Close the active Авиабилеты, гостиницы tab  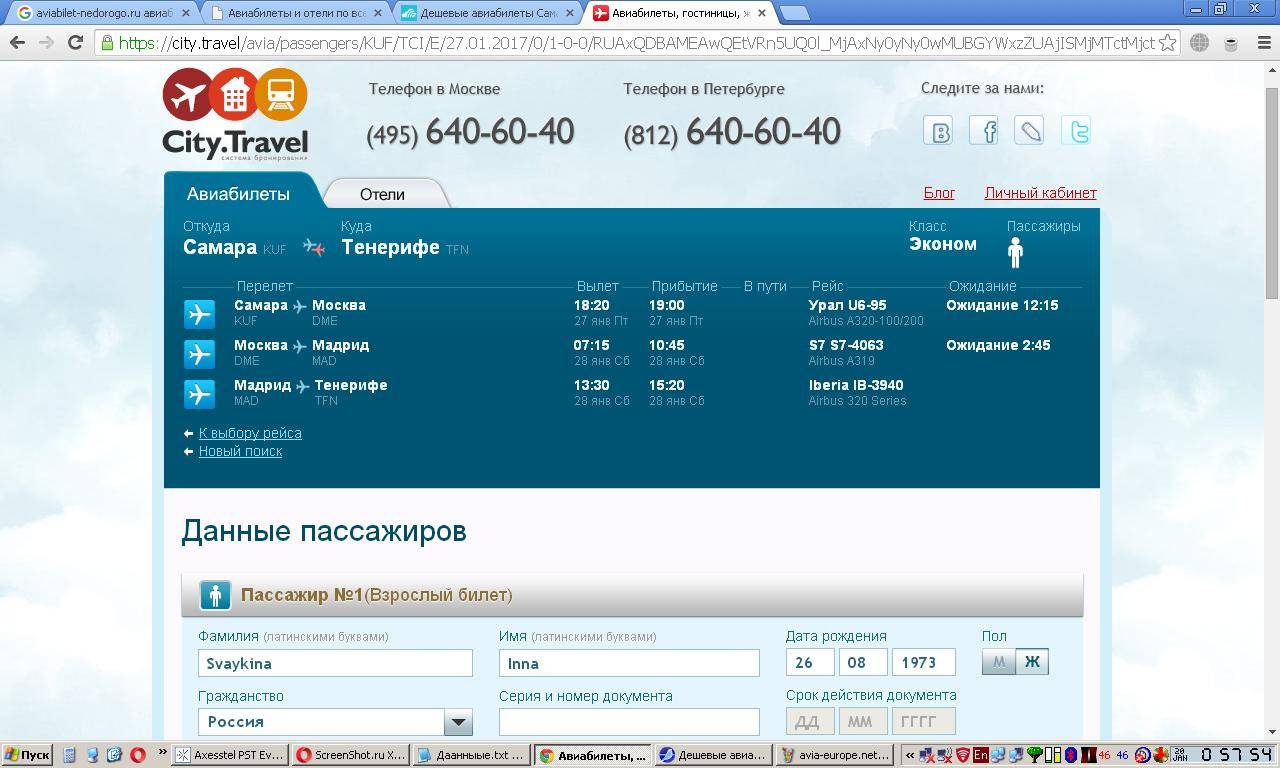pyautogui.click(x=762, y=14)
